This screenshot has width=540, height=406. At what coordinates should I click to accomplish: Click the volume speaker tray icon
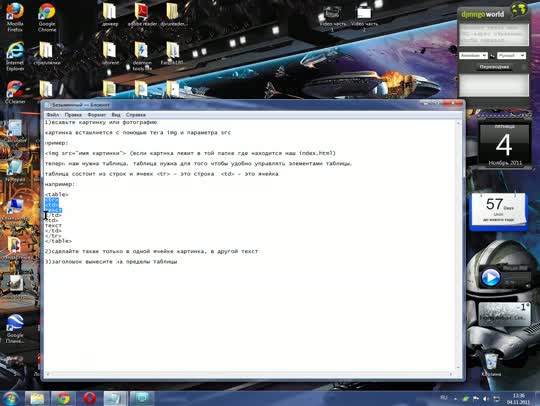point(486,399)
